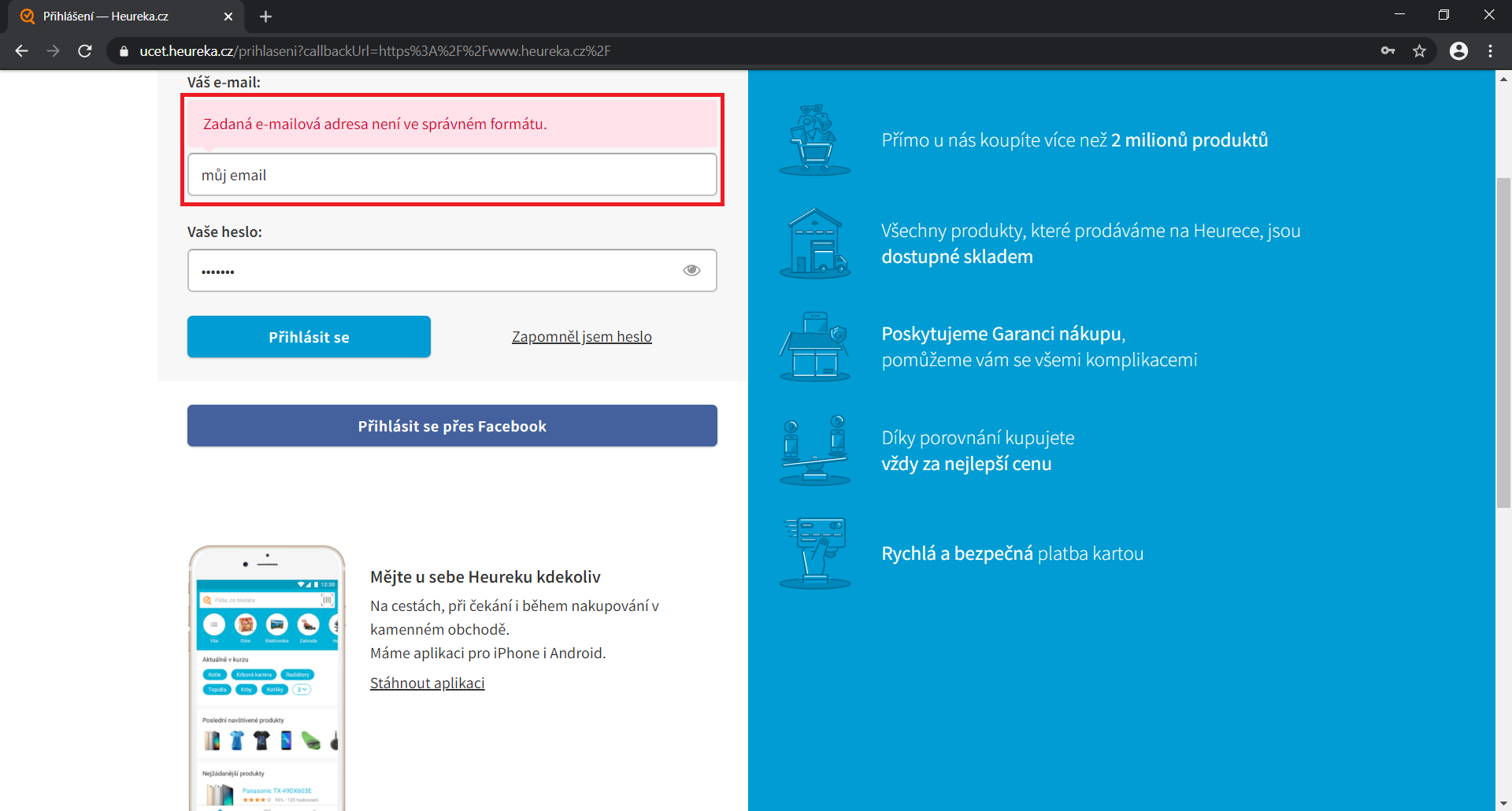1512x811 pixels.
Task: Open the Chrome profile avatar
Action: click(x=1458, y=51)
